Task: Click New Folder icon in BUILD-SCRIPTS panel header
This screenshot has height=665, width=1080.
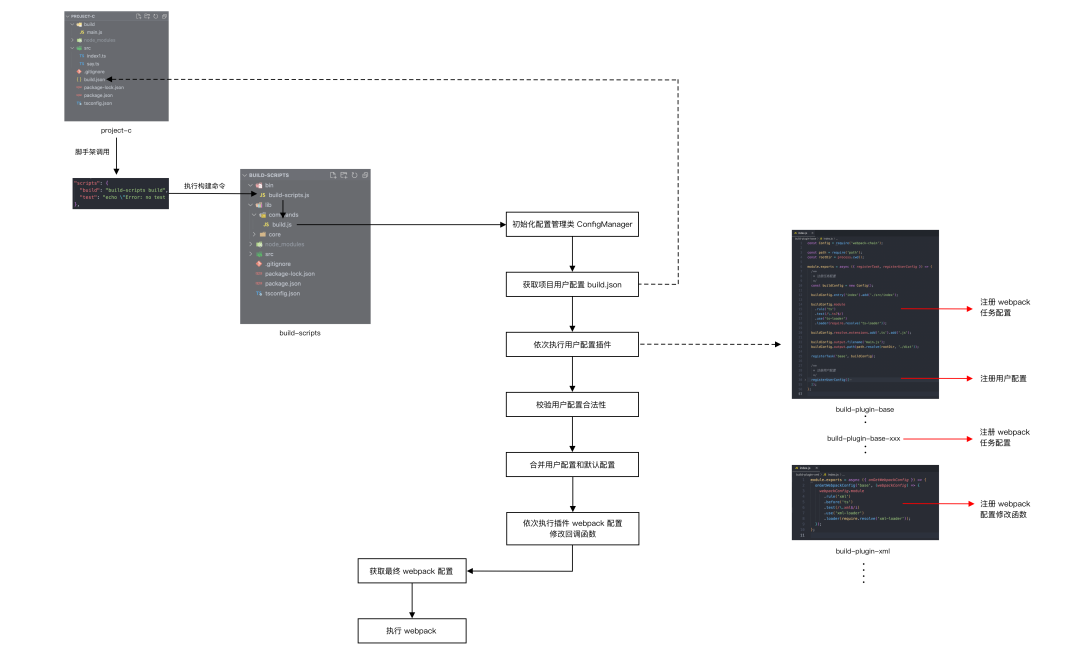Action: [344, 175]
